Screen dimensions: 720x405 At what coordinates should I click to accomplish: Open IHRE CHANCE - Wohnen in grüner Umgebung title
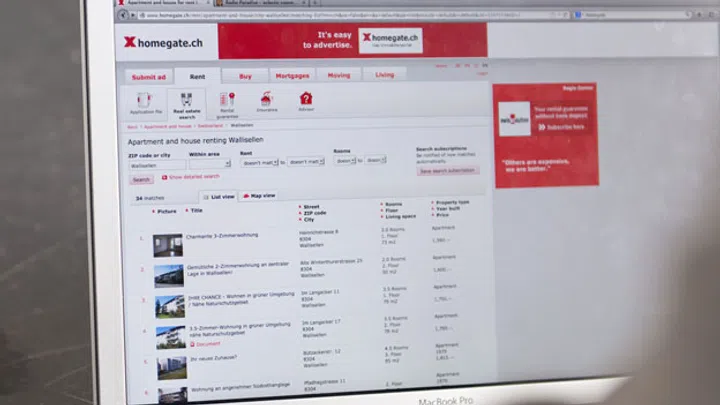[x=241, y=299]
